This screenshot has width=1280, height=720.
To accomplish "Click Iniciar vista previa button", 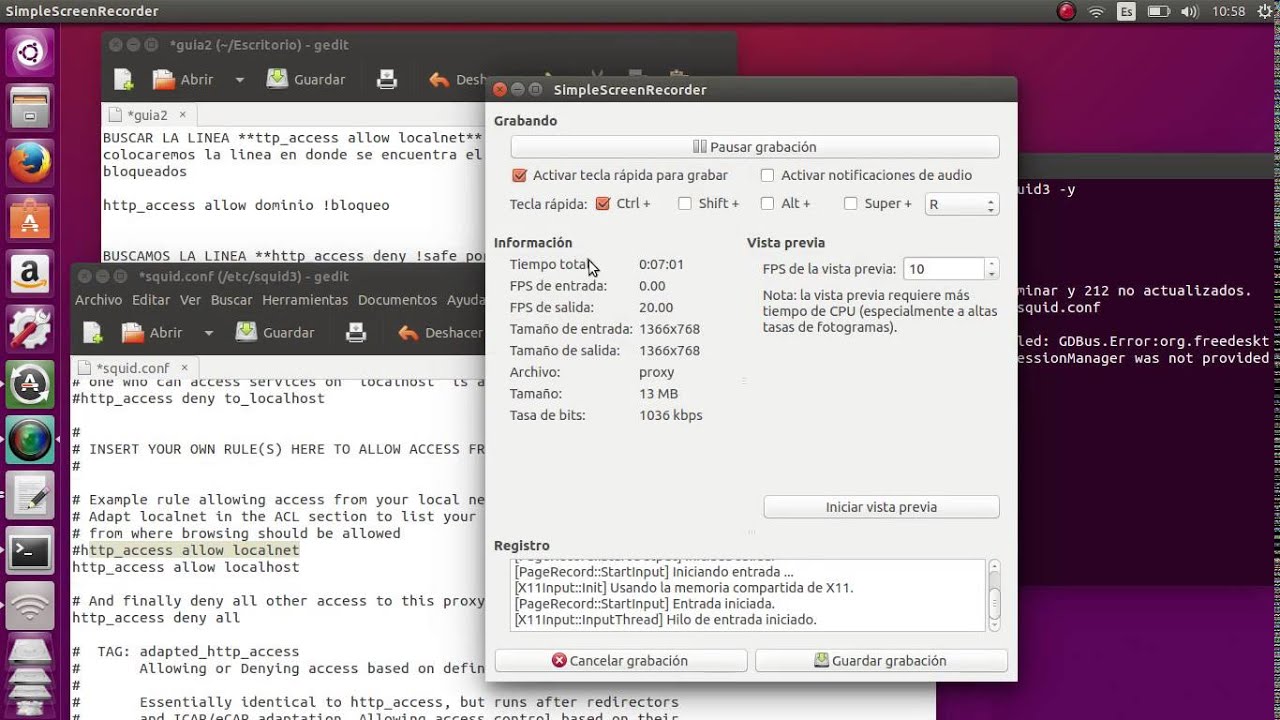I will coord(881,507).
